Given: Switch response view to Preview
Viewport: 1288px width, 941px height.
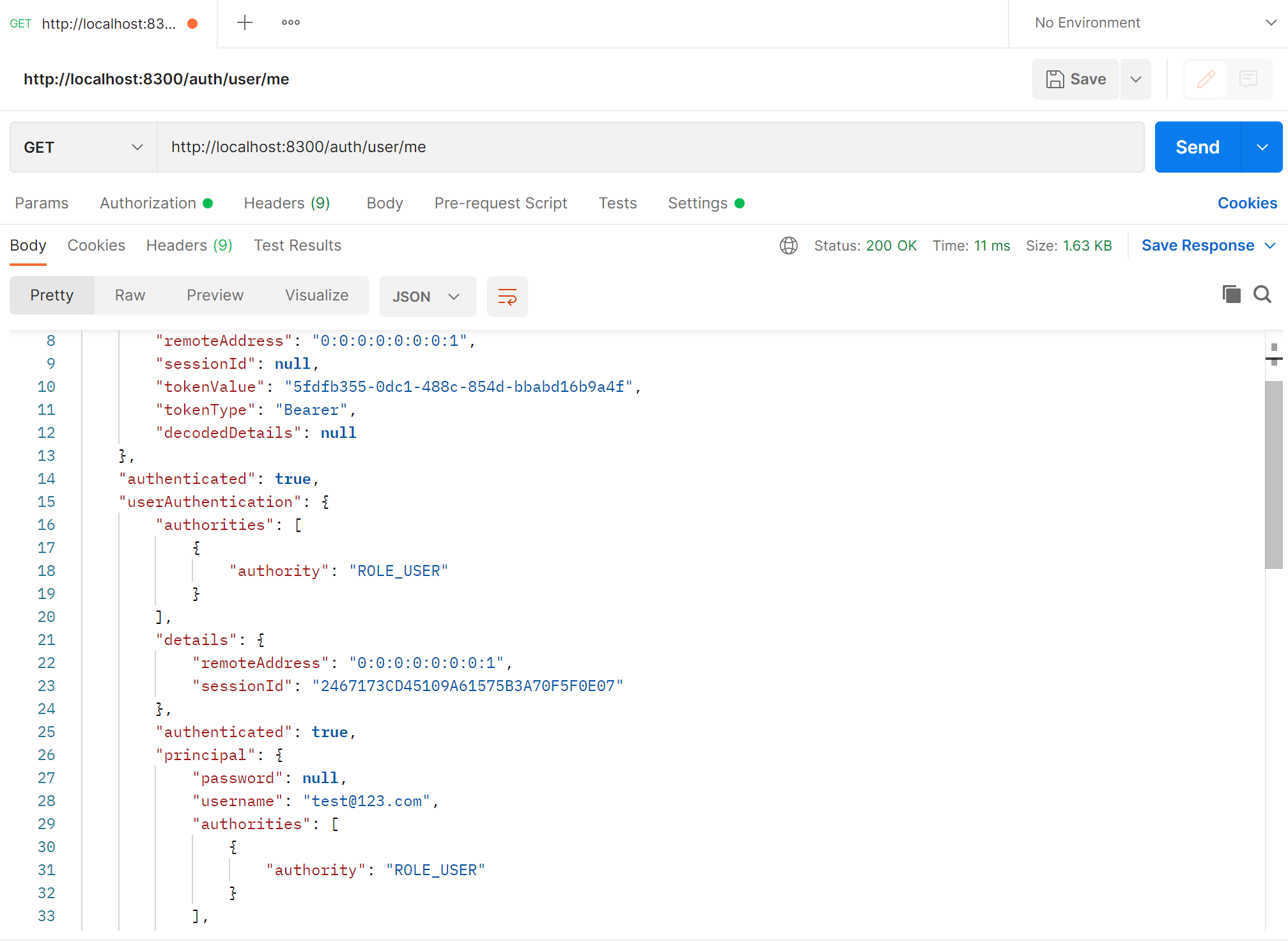Looking at the screenshot, I should (215, 295).
